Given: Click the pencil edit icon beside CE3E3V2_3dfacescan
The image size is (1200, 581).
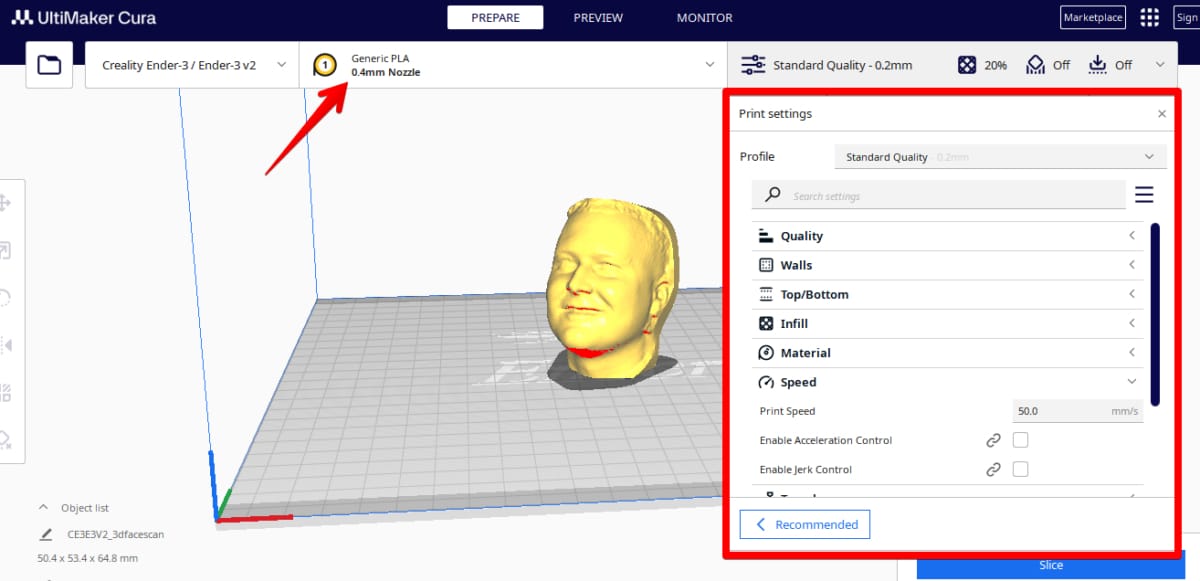Looking at the screenshot, I should pyautogui.click(x=46, y=534).
